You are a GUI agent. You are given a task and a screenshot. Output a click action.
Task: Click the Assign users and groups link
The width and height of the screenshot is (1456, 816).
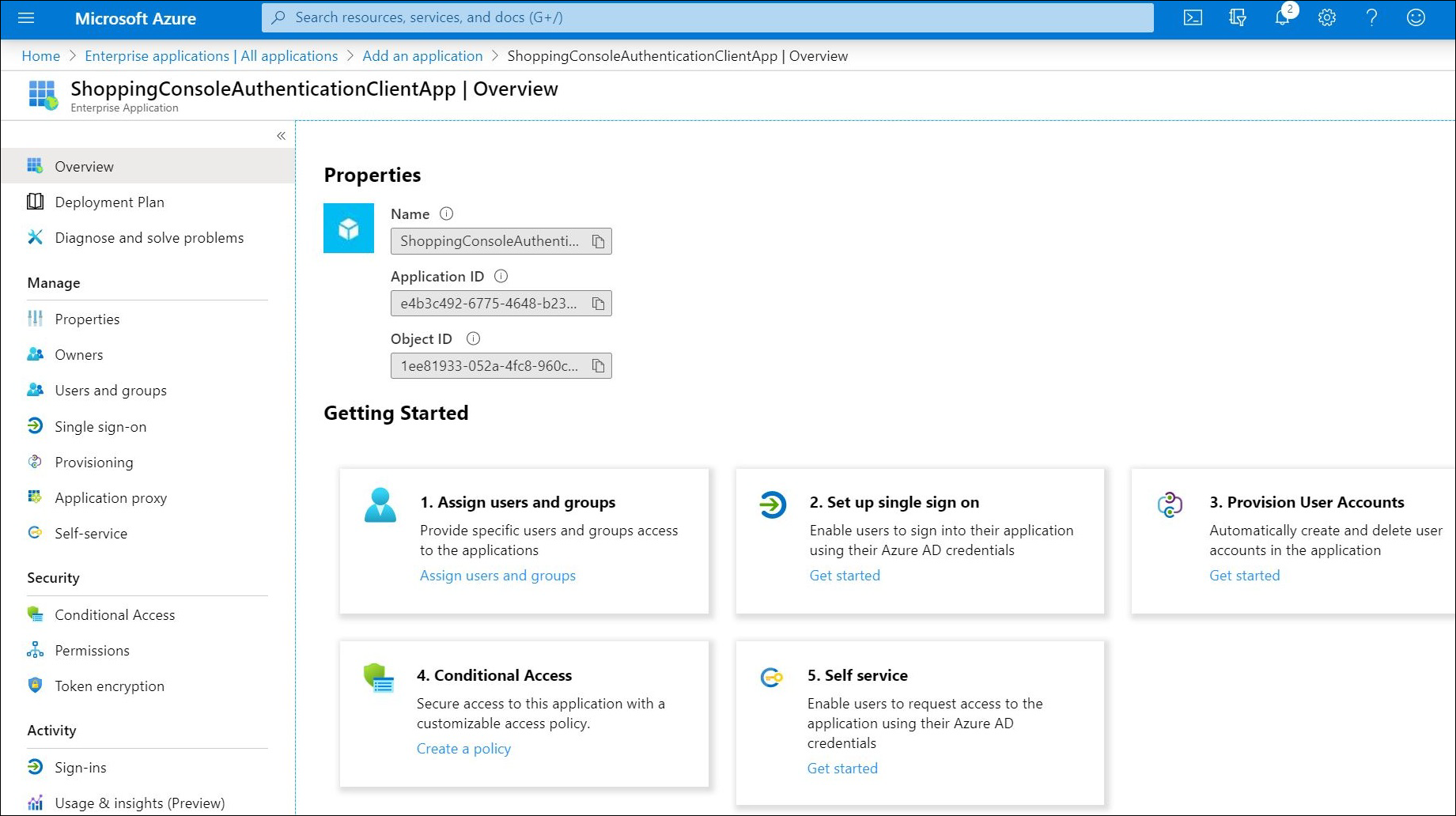click(497, 576)
